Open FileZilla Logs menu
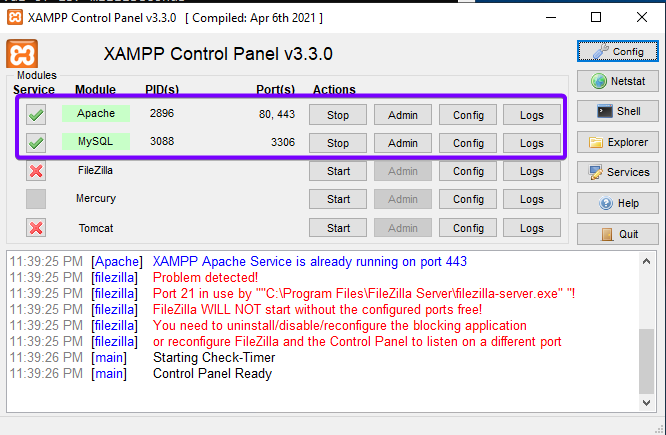Image resolution: width=666 pixels, height=435 pixels. 532,171
